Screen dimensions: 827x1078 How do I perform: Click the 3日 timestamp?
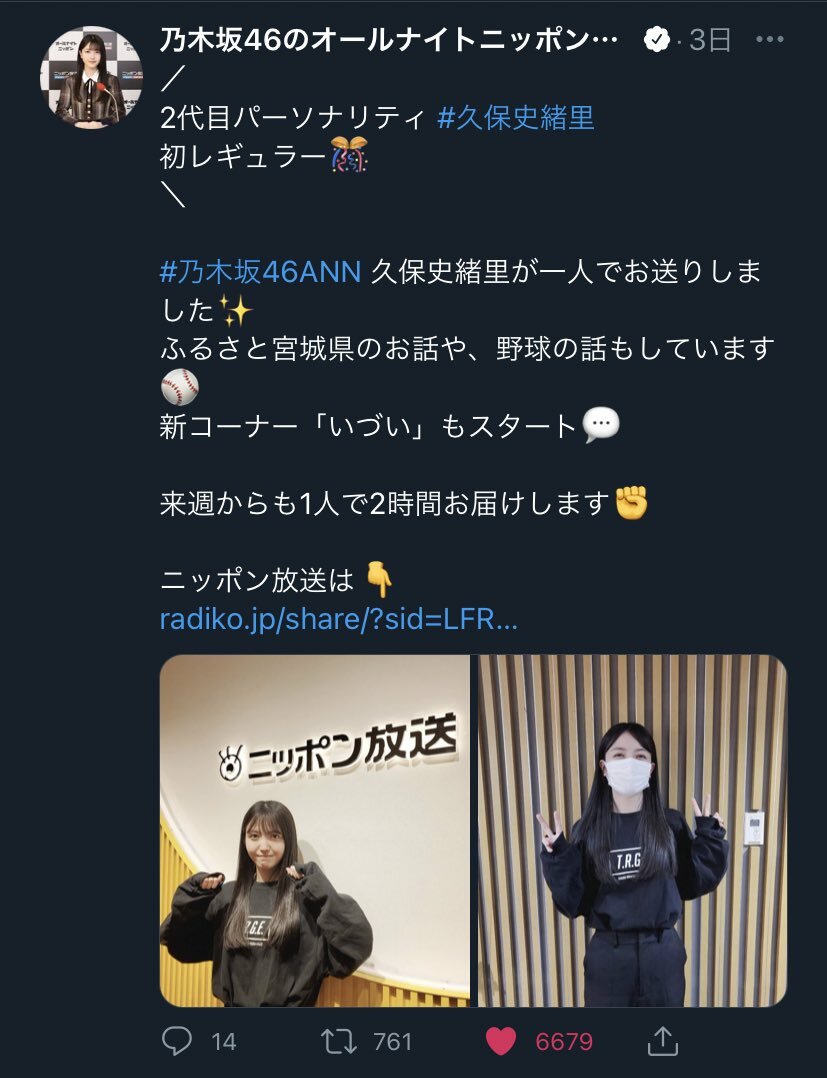pyautogui.click(x=709, y=40)
